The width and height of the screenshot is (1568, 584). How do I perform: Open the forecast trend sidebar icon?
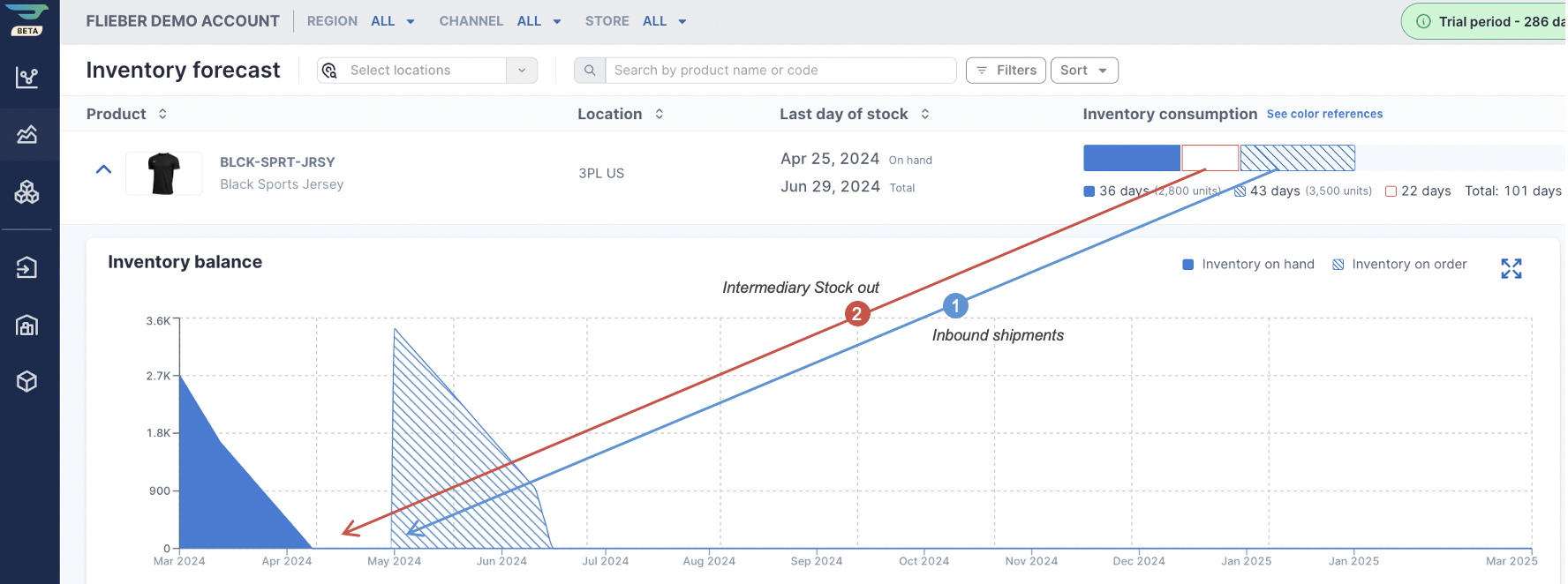(27, 134)
